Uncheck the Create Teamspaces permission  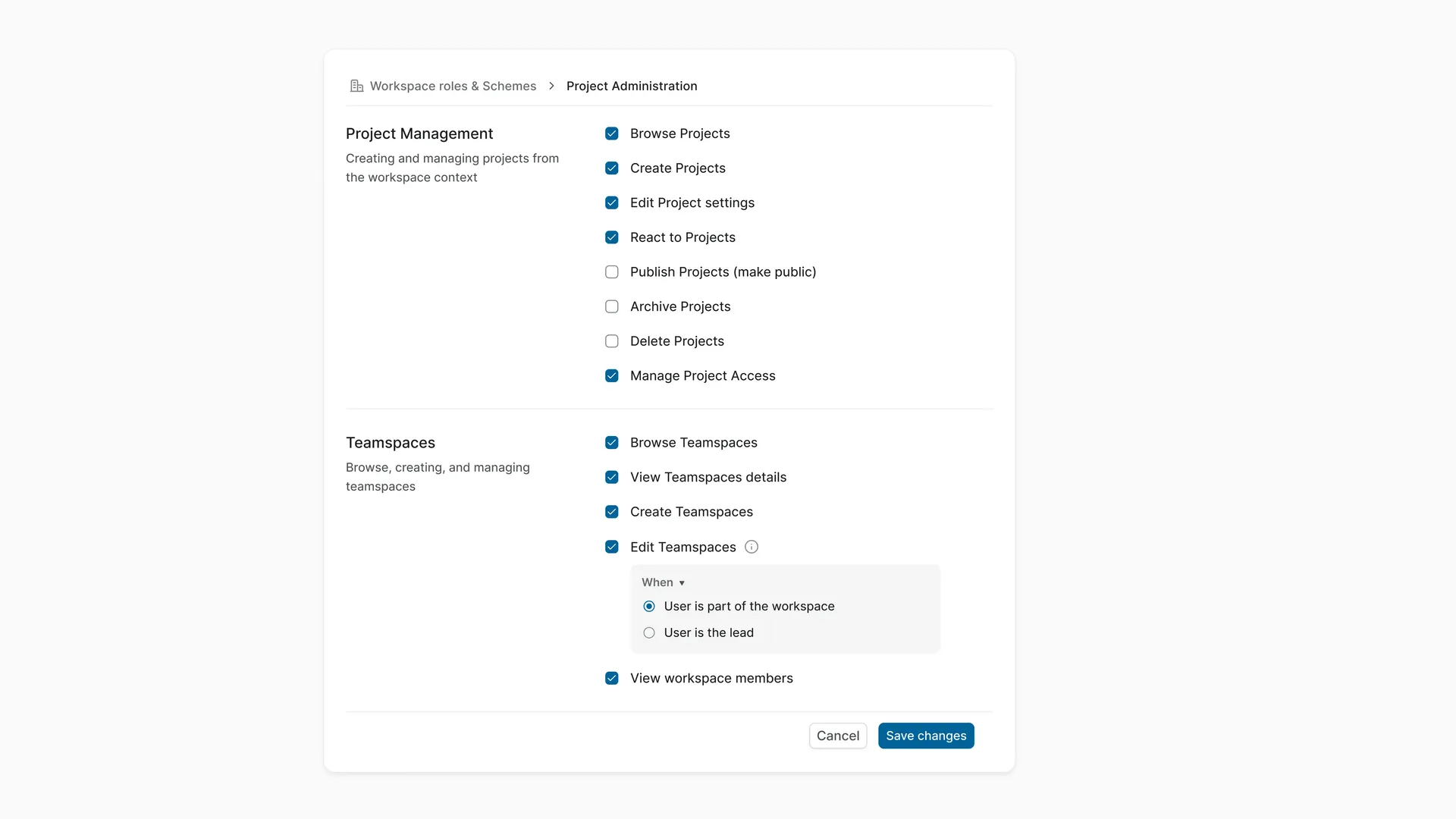612,512
